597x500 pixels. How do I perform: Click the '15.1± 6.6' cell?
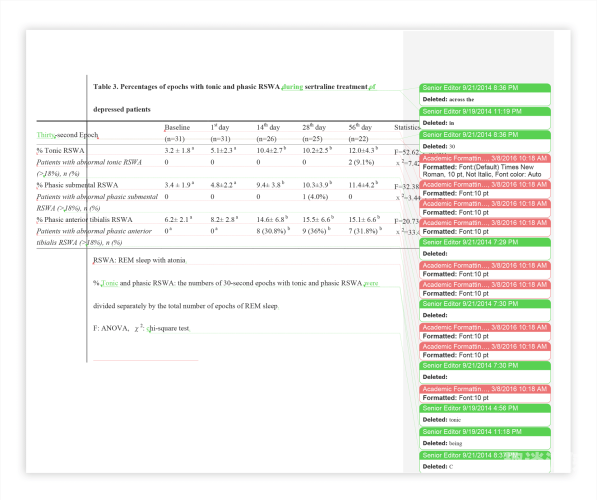364,219
